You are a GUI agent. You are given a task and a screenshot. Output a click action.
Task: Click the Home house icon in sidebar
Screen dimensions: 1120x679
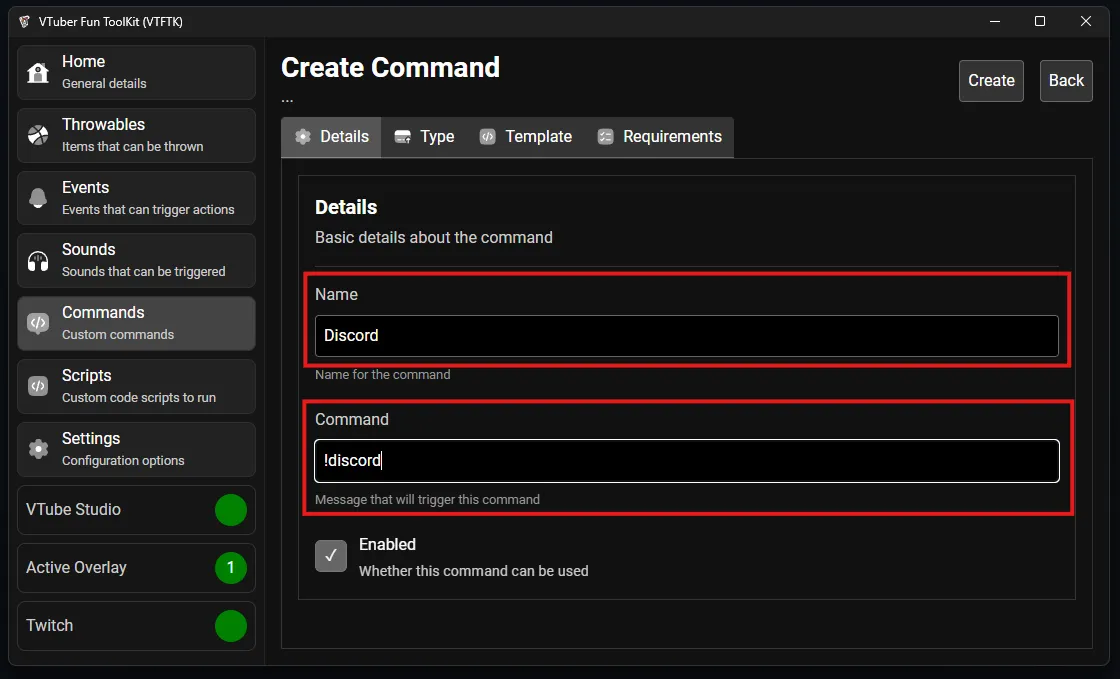tap(38, 72)
